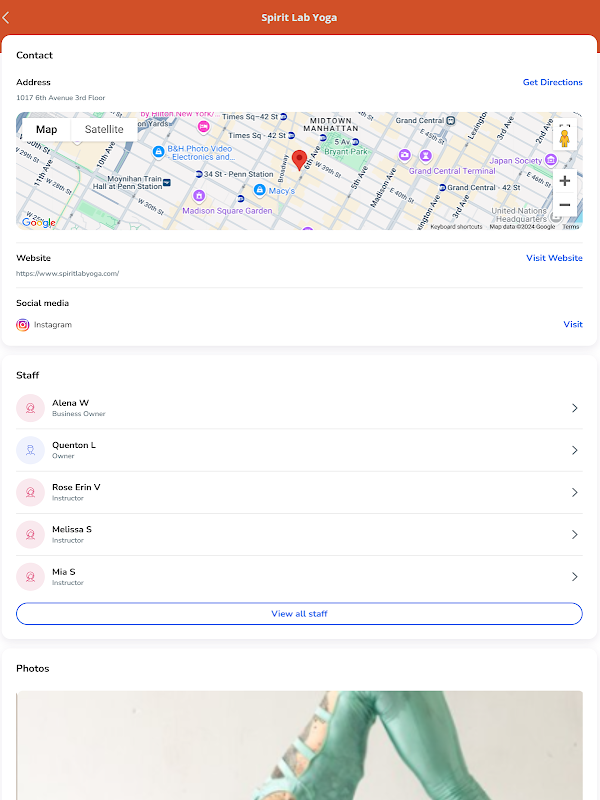Click the Instagram label text
Image resolution: width=600 pixels, height=800 pixels.
(53, 325)
